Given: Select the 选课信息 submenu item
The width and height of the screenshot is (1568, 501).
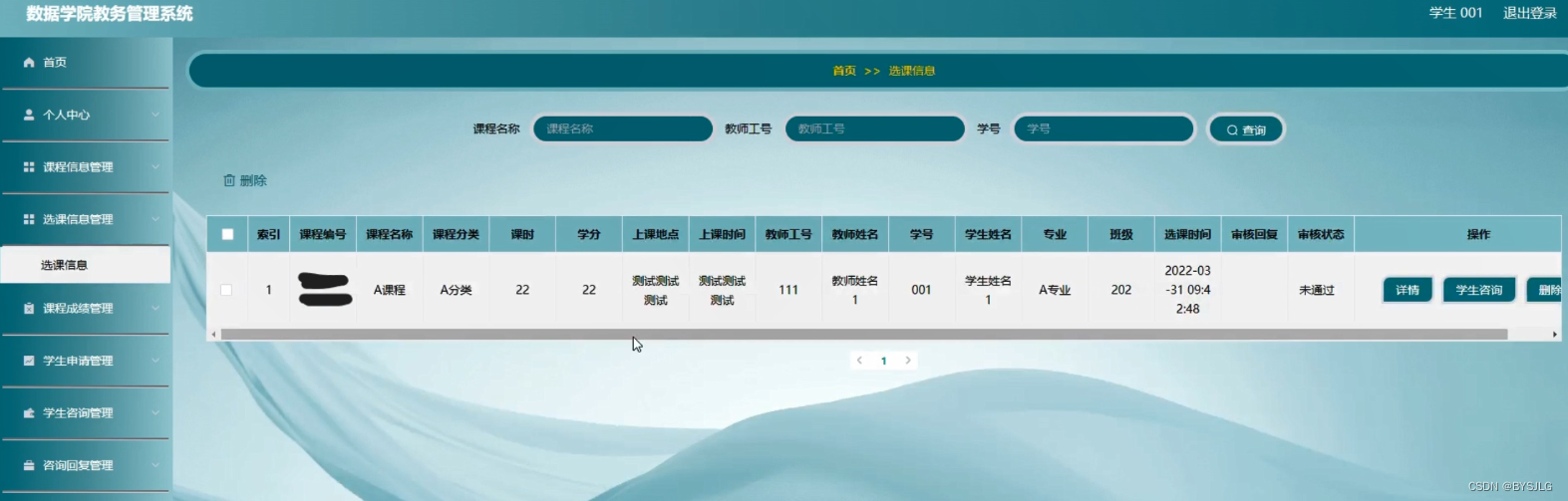Looking at the screenshot, I should click(x=86, y=265).
